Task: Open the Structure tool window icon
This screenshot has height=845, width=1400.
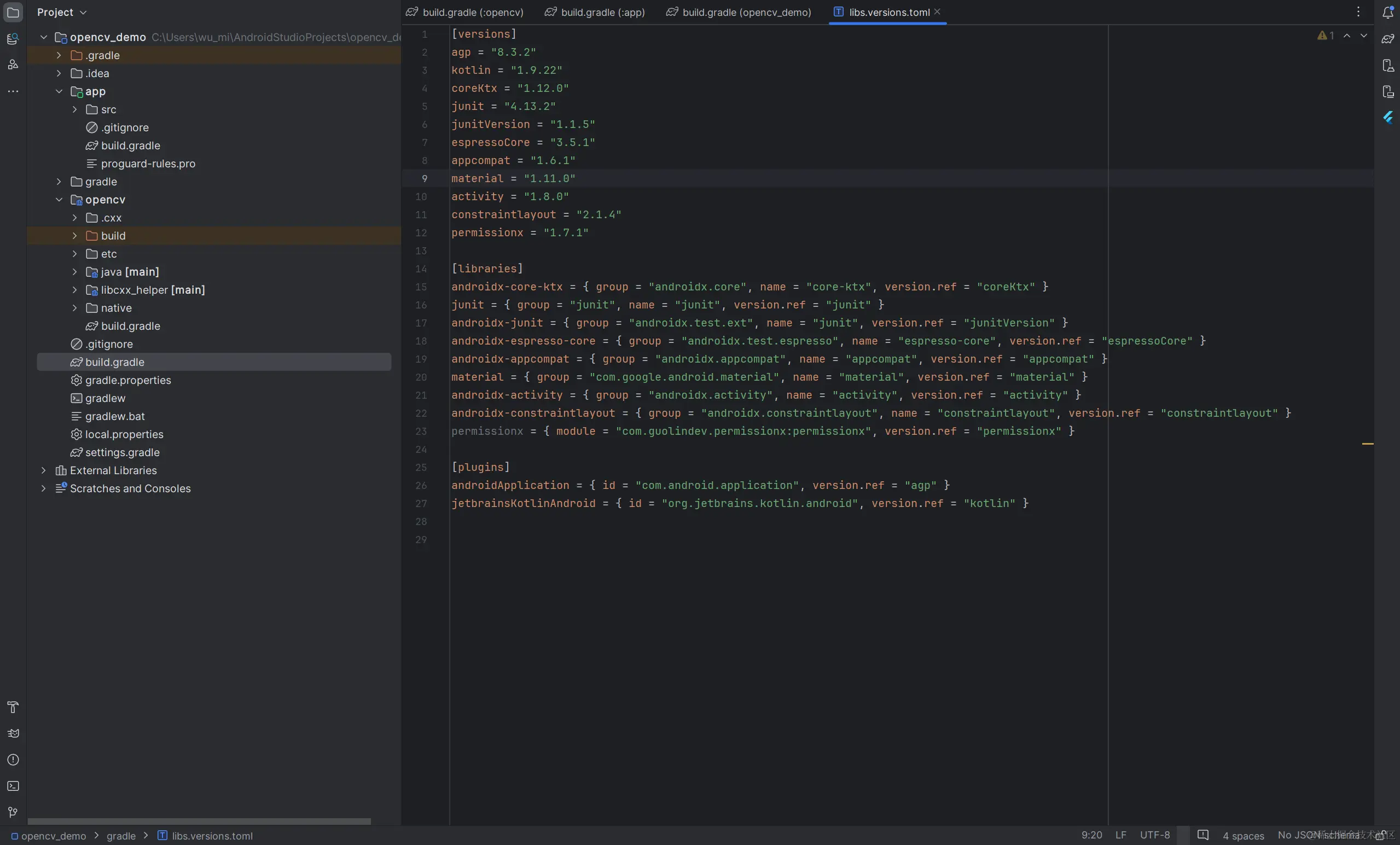Action: tap(13, 64)
